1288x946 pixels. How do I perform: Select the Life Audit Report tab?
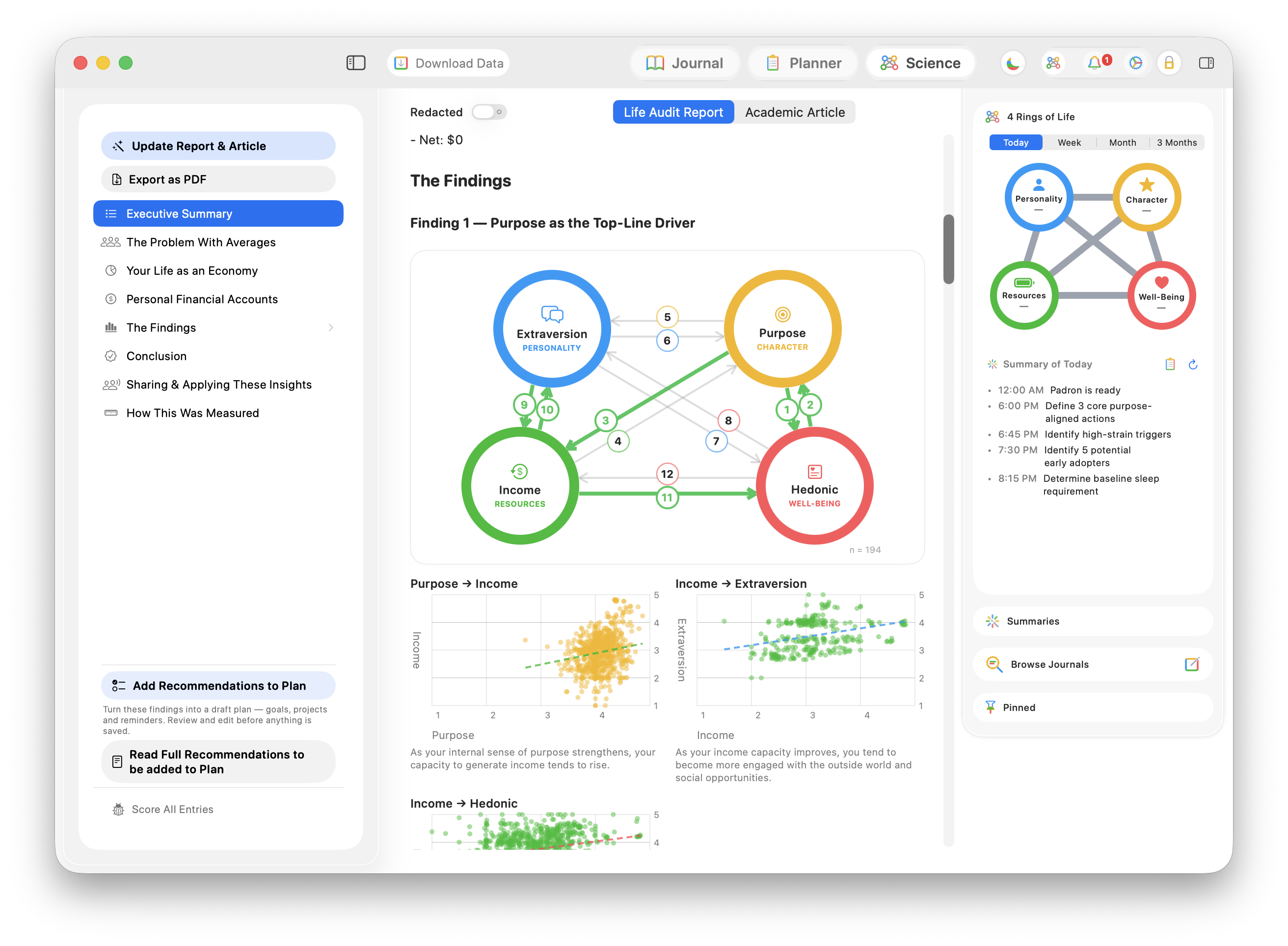pyautogui.click(x=673, y=112)
